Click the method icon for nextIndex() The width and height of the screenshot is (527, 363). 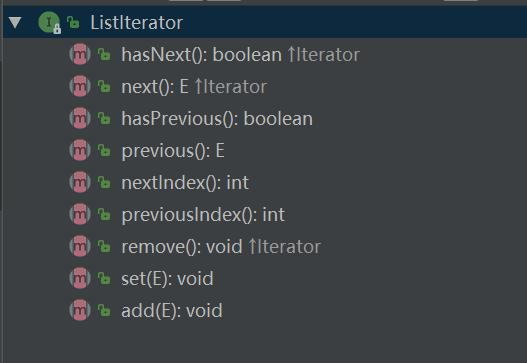pos(80,182)
